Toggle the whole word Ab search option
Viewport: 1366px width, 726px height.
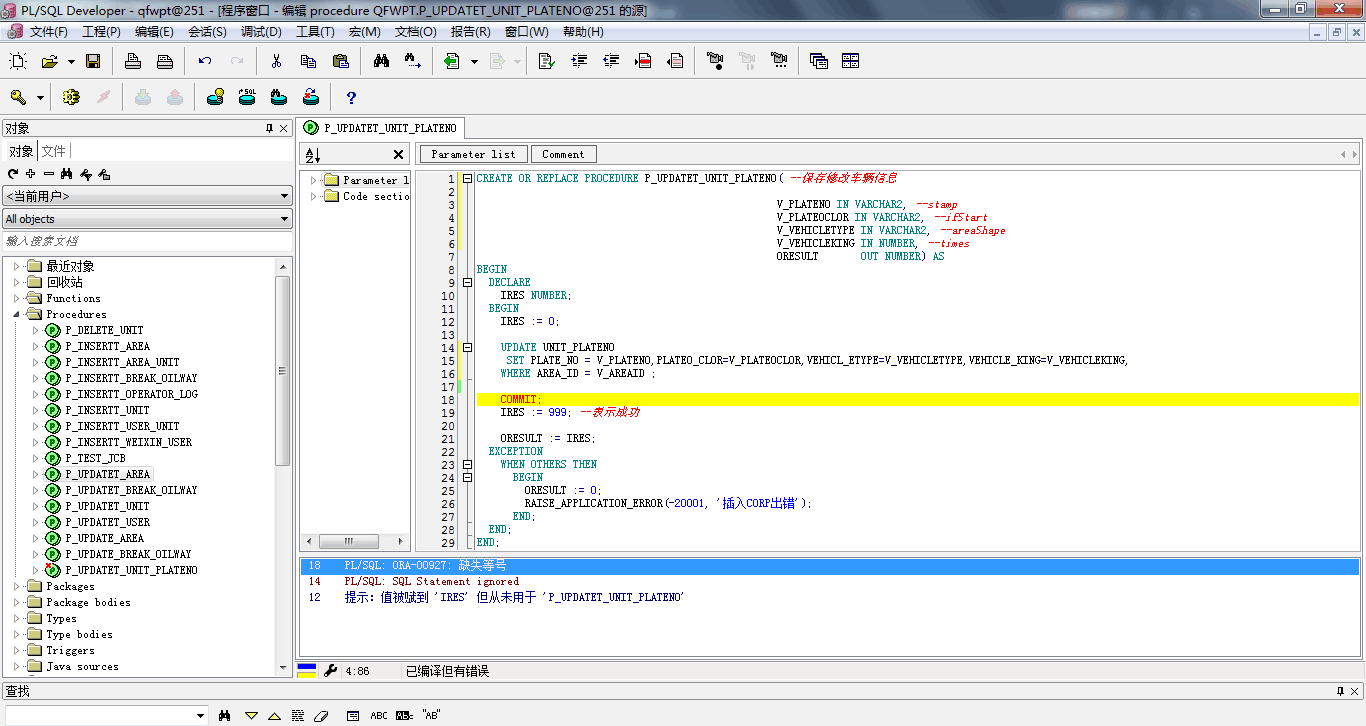(404, 716)
